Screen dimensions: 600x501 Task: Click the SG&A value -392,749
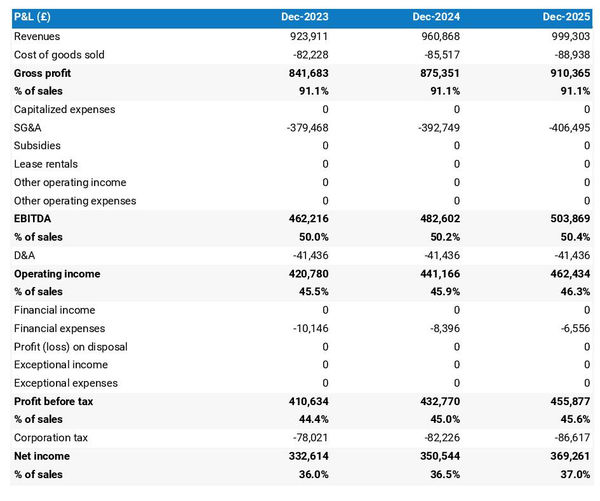pyautogui.click(x=437, y=127)
